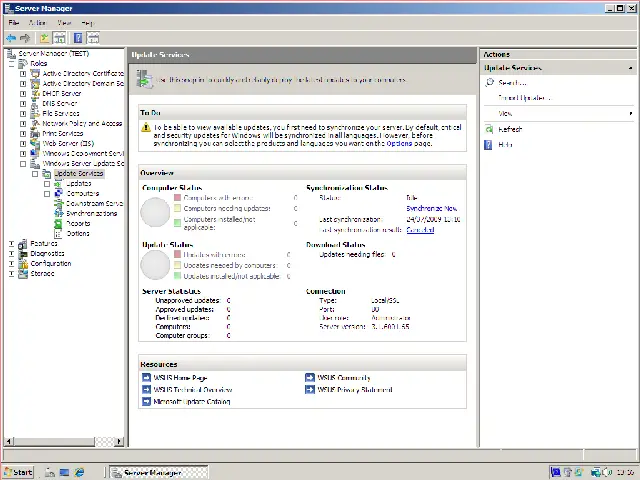Viewport: 640px width, 480px height.
Task: Expand the Features tree node
Action: point(11,243)
